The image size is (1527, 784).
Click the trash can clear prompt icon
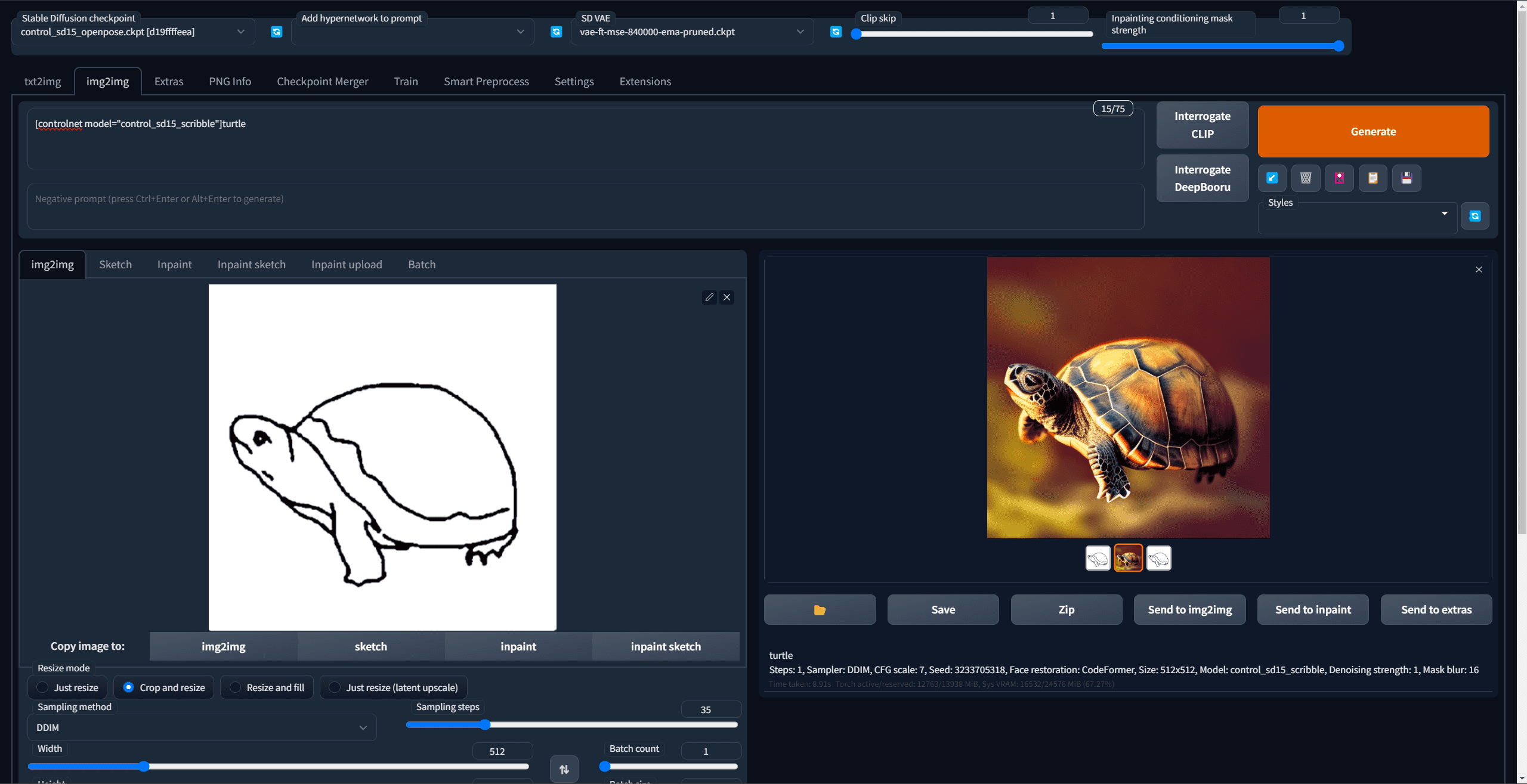point(1306,178)
